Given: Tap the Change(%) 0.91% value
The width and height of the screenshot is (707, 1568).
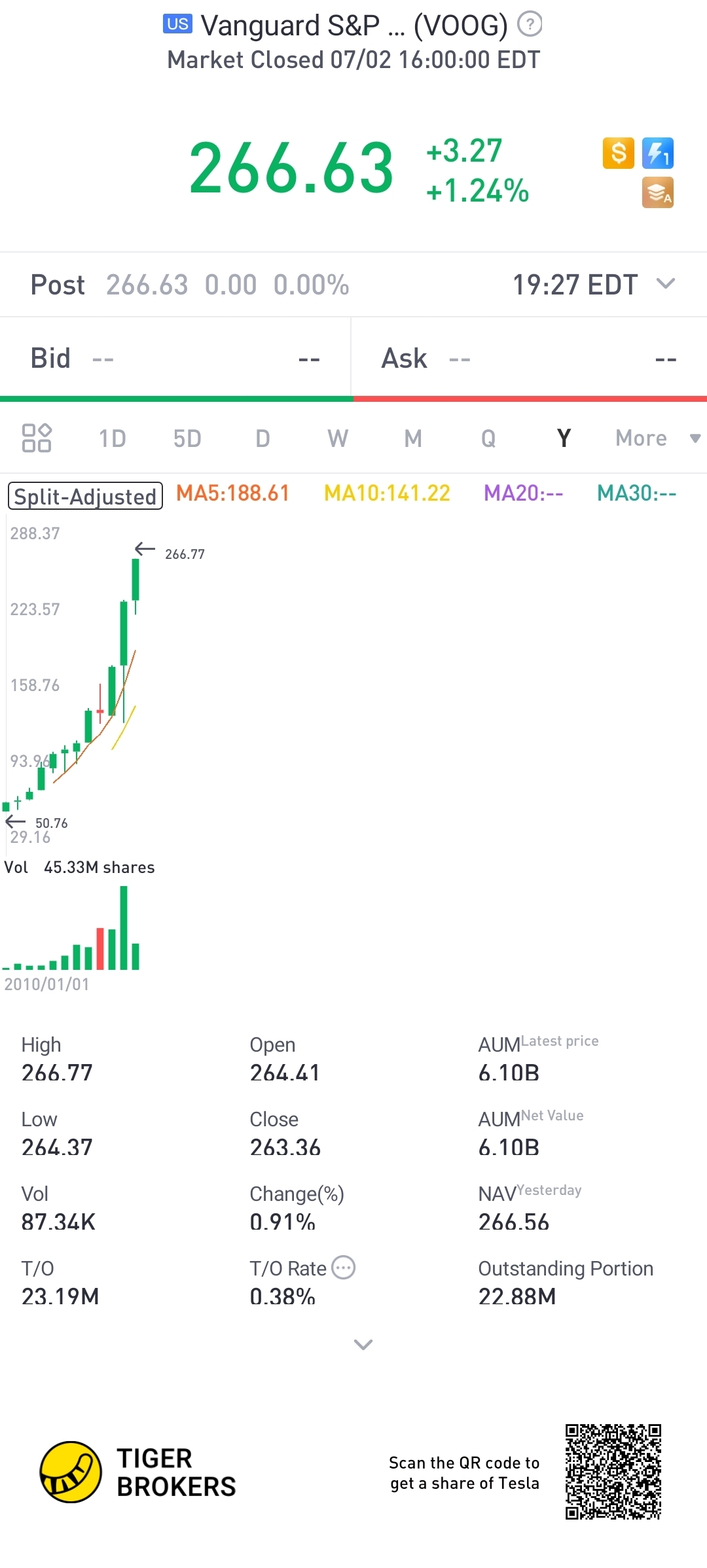Looking at the screenshot, I should pos(282,1222).
